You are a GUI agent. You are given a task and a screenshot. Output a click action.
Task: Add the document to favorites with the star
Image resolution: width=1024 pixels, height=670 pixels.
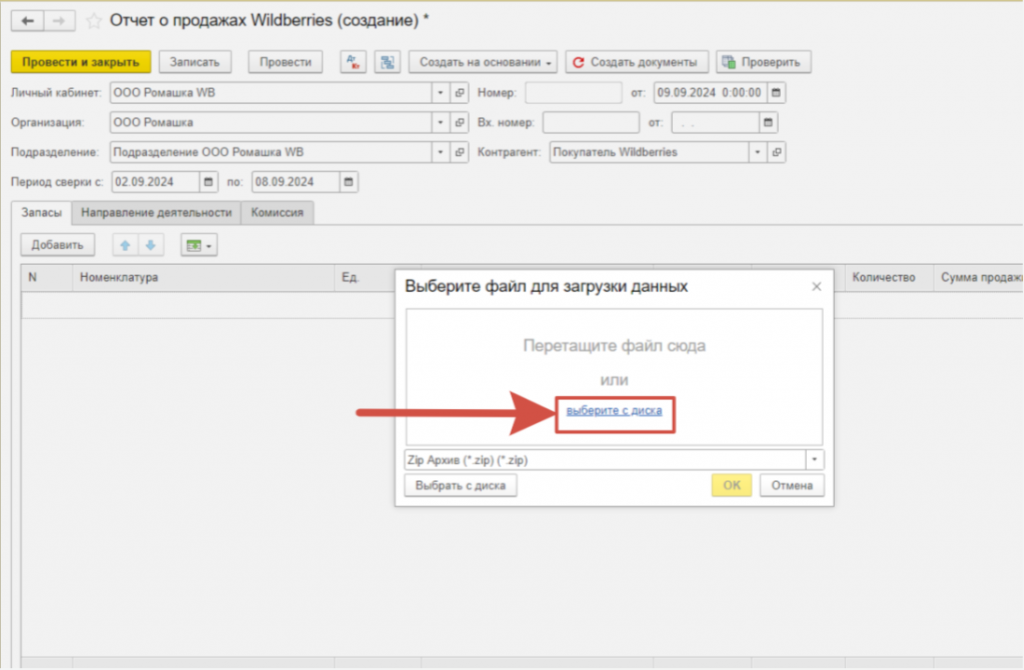[94, 21]
